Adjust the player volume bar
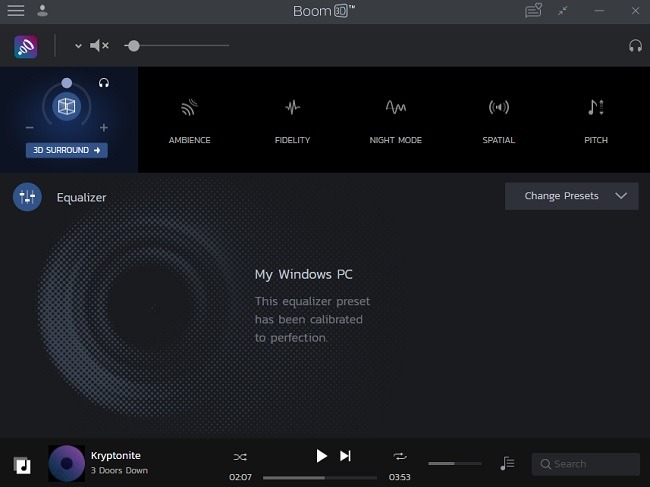650x487 pixels. point(455,463)
